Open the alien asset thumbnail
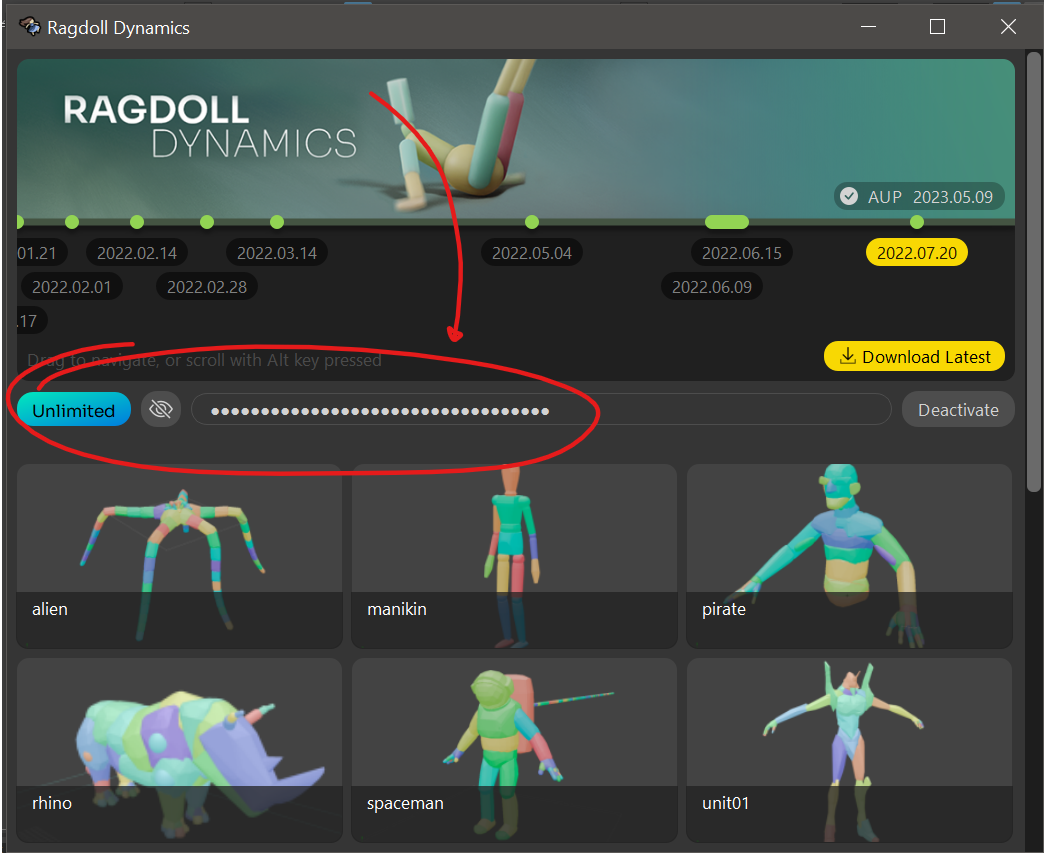The width and height of the screenshot is (1044, 853). [x=180, y=555]
